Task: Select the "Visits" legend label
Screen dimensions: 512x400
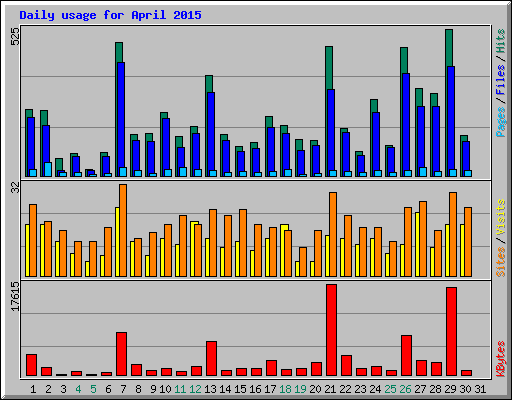Action: click(x=500, y=217)
